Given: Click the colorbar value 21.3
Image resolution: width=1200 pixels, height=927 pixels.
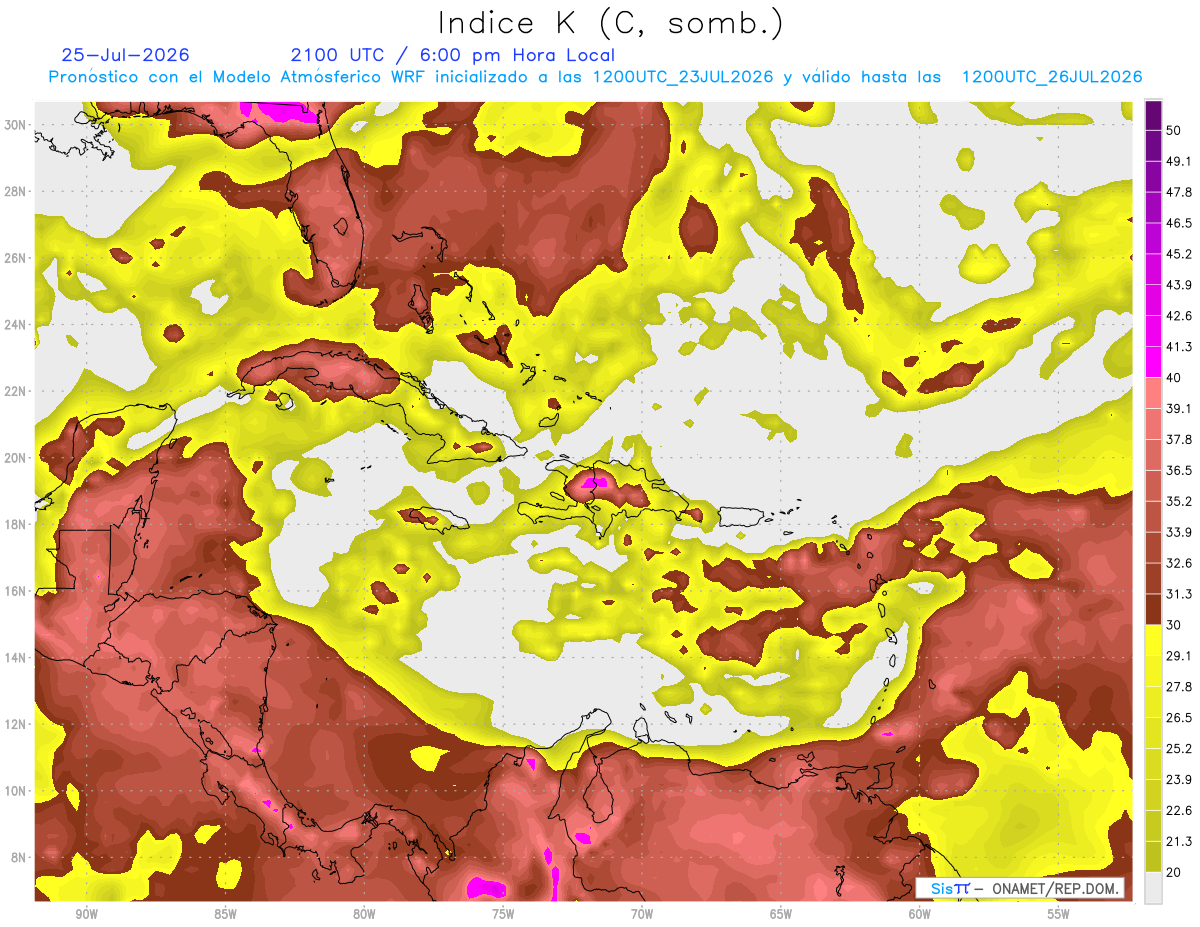Looking at the screenshot, I should coord(1179,842).
